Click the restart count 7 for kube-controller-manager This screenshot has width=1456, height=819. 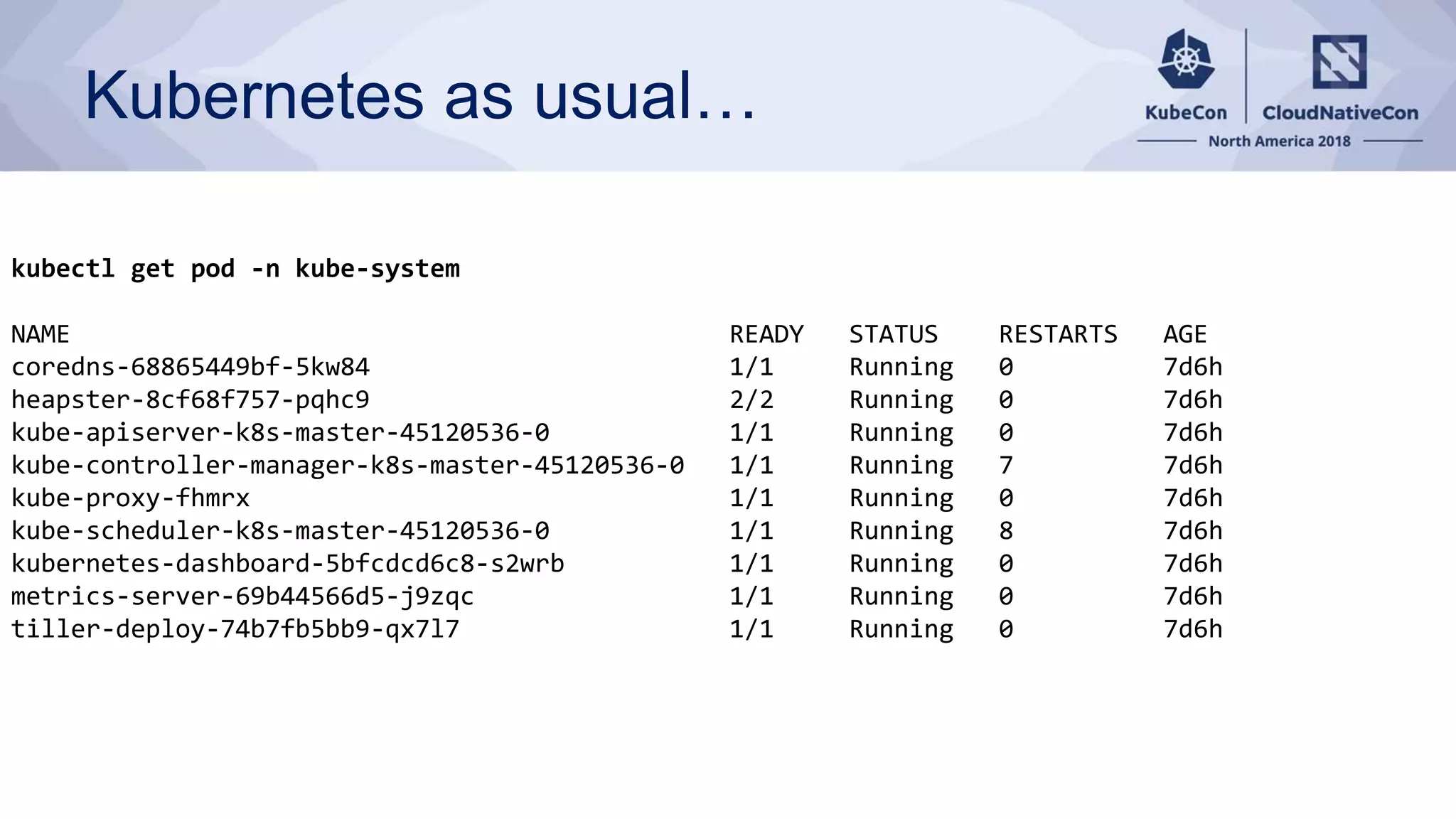click(1006, 465)
